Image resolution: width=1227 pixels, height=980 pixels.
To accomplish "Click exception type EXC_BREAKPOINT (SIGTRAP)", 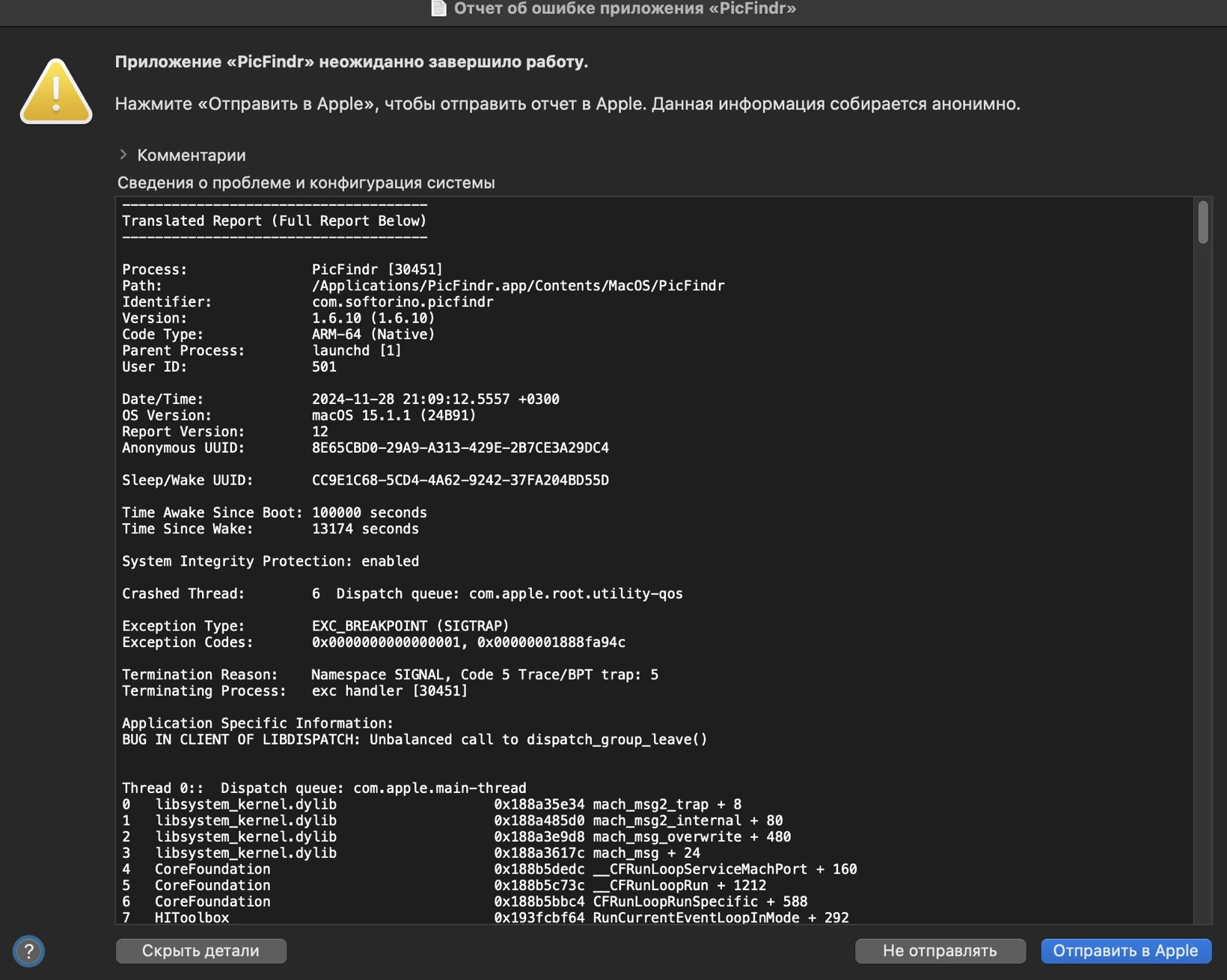I will click(x=410, y=625).
